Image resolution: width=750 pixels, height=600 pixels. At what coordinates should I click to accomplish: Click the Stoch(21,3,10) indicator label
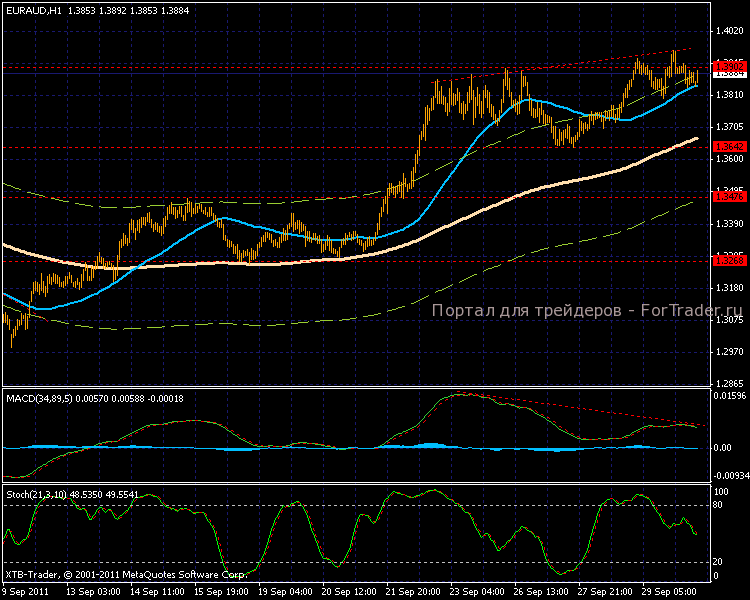point(36,495)
